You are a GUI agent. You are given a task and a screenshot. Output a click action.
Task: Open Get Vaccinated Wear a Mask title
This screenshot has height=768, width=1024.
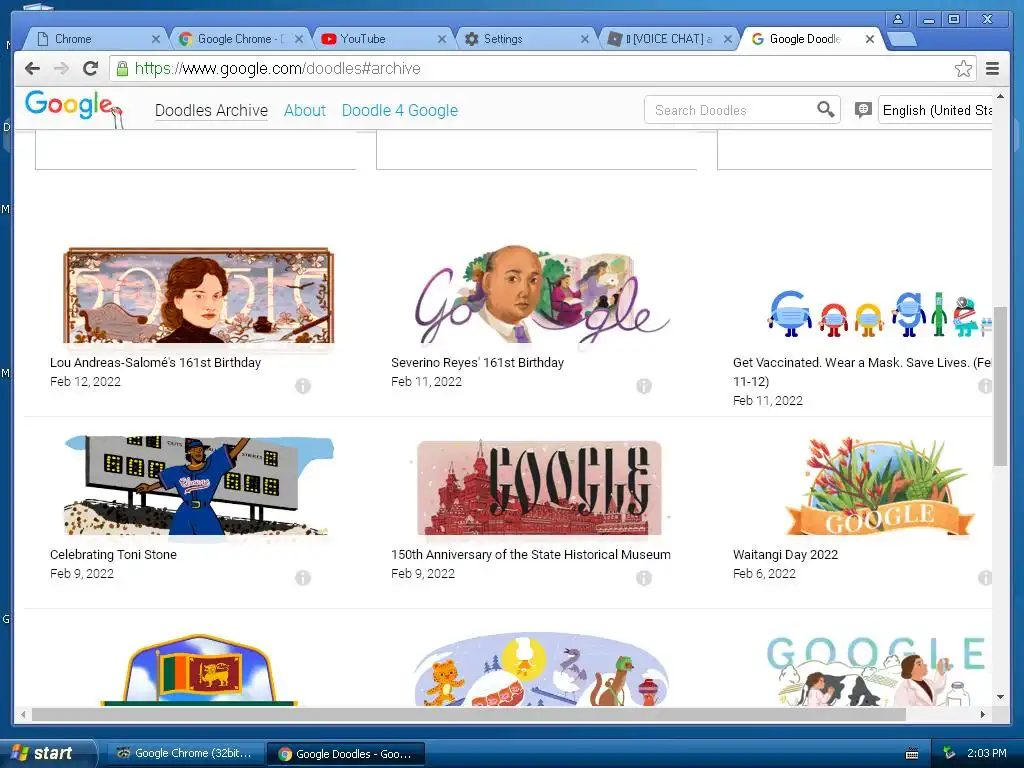pos(861,372)
